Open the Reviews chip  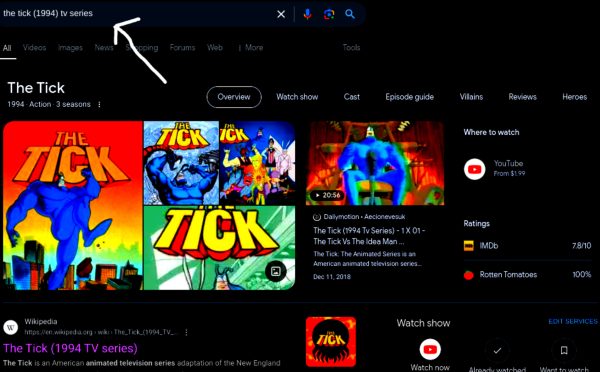click(522, 97)
